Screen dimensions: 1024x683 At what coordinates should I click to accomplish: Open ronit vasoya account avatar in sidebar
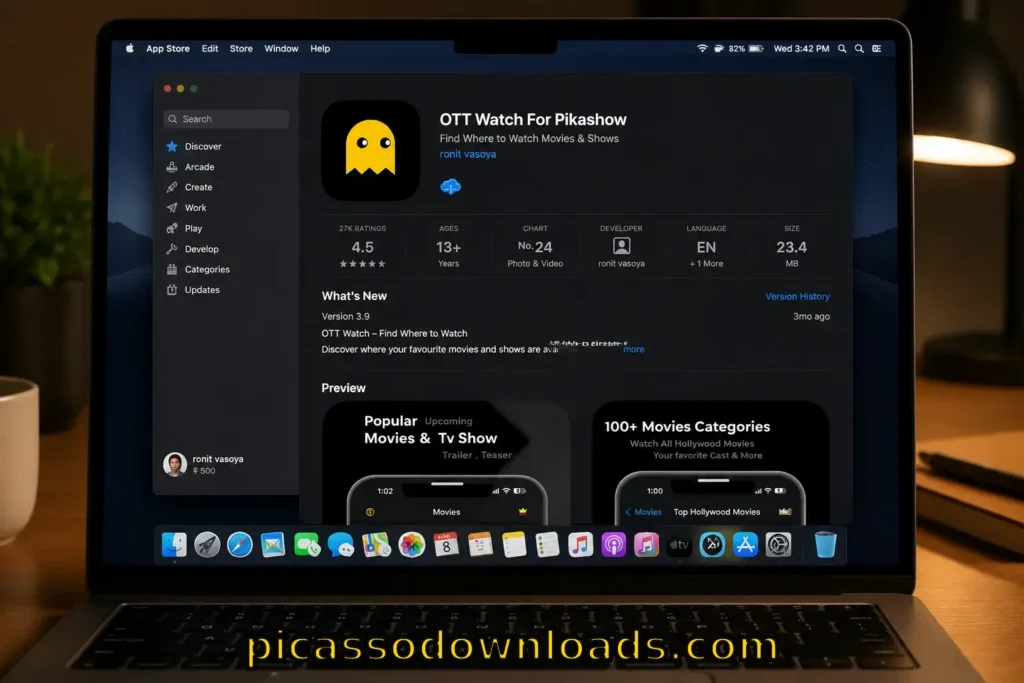tap(174, 464)
